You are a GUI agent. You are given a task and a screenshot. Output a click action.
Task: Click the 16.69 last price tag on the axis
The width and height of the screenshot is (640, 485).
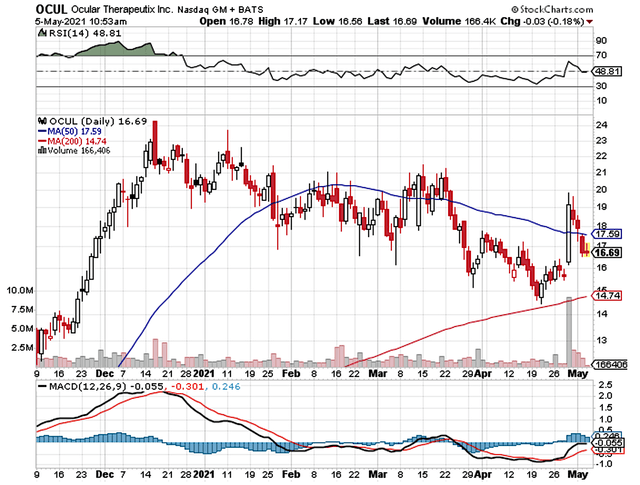click(x=608, y=253)
